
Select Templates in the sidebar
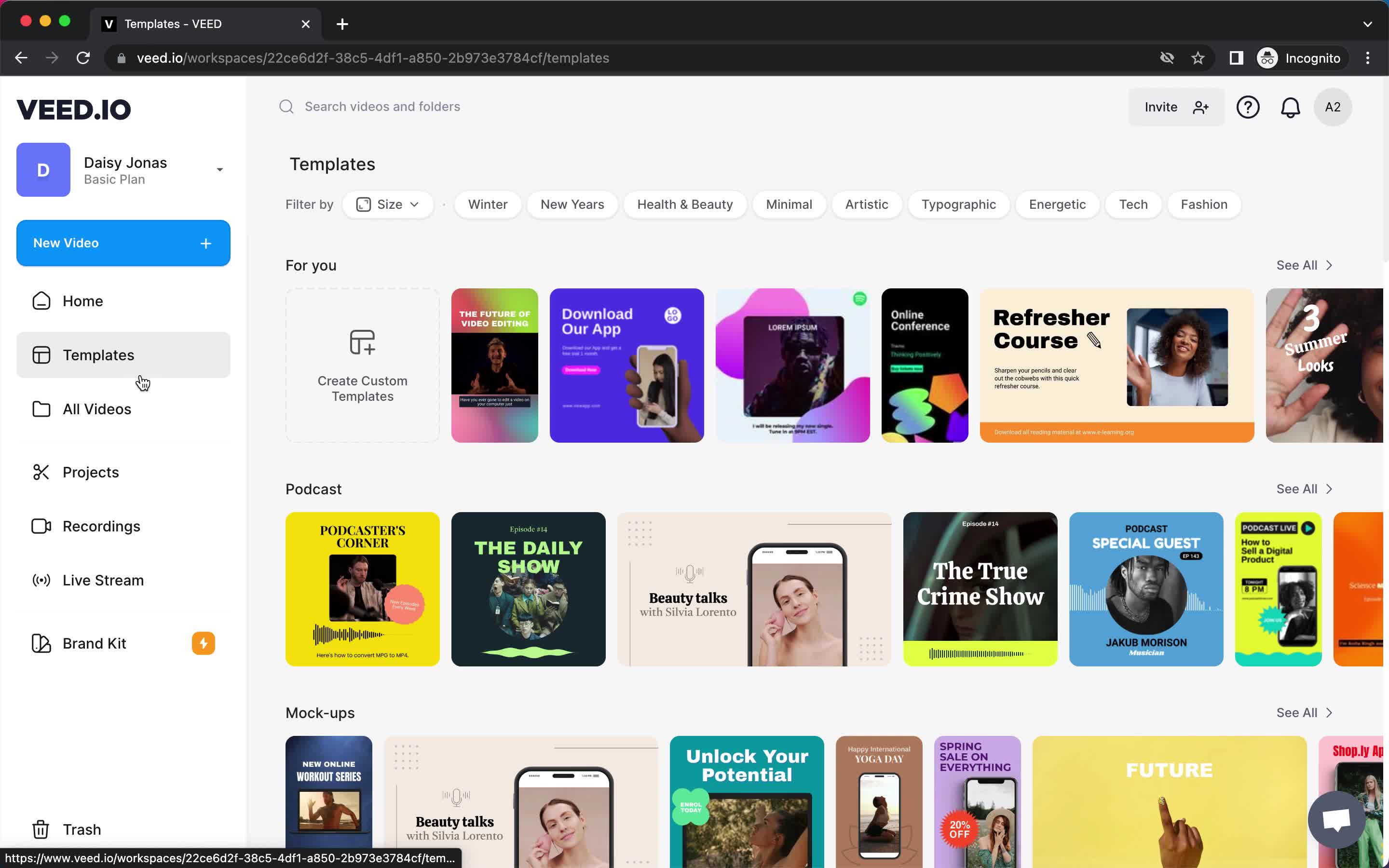point(123,355)
